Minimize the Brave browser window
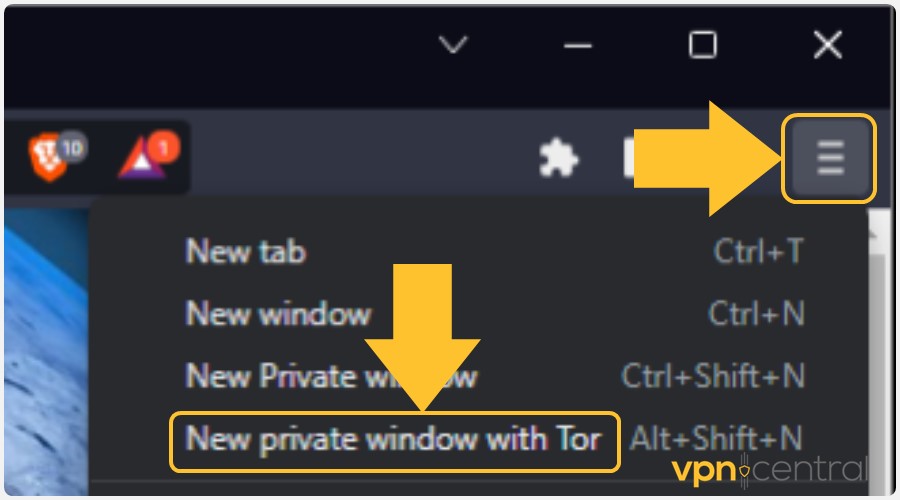 [x=577, y=45]
